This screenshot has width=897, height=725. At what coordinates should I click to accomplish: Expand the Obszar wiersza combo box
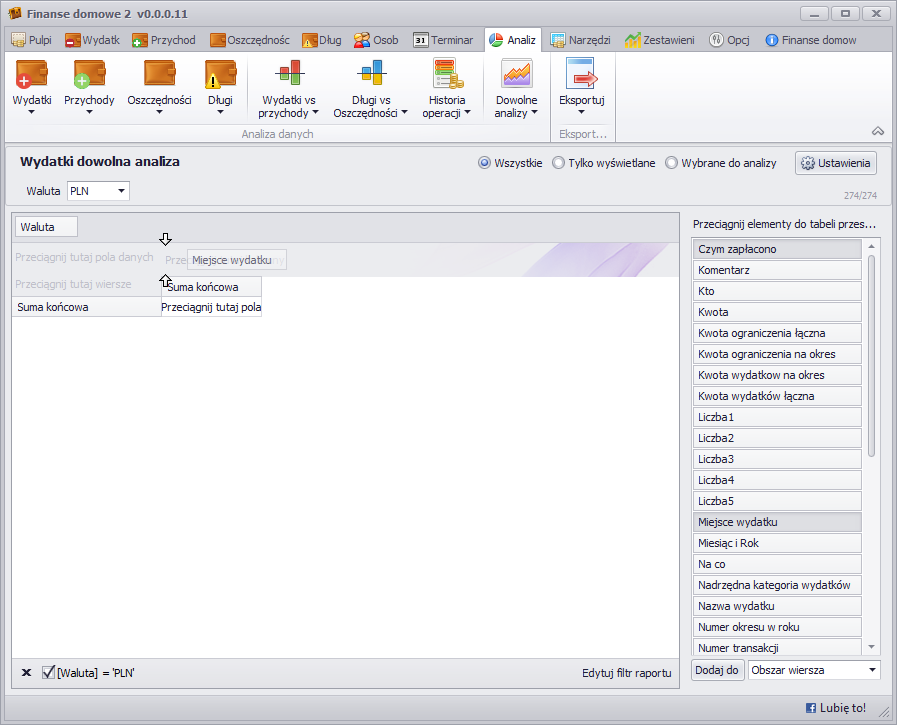point(872,670)
